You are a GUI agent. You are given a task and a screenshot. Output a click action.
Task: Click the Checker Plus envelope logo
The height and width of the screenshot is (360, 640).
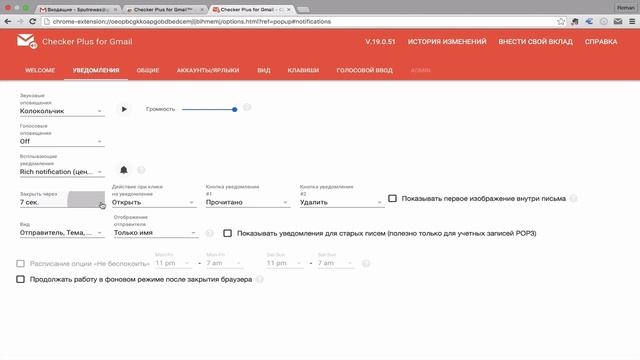[x=27, y=41]
